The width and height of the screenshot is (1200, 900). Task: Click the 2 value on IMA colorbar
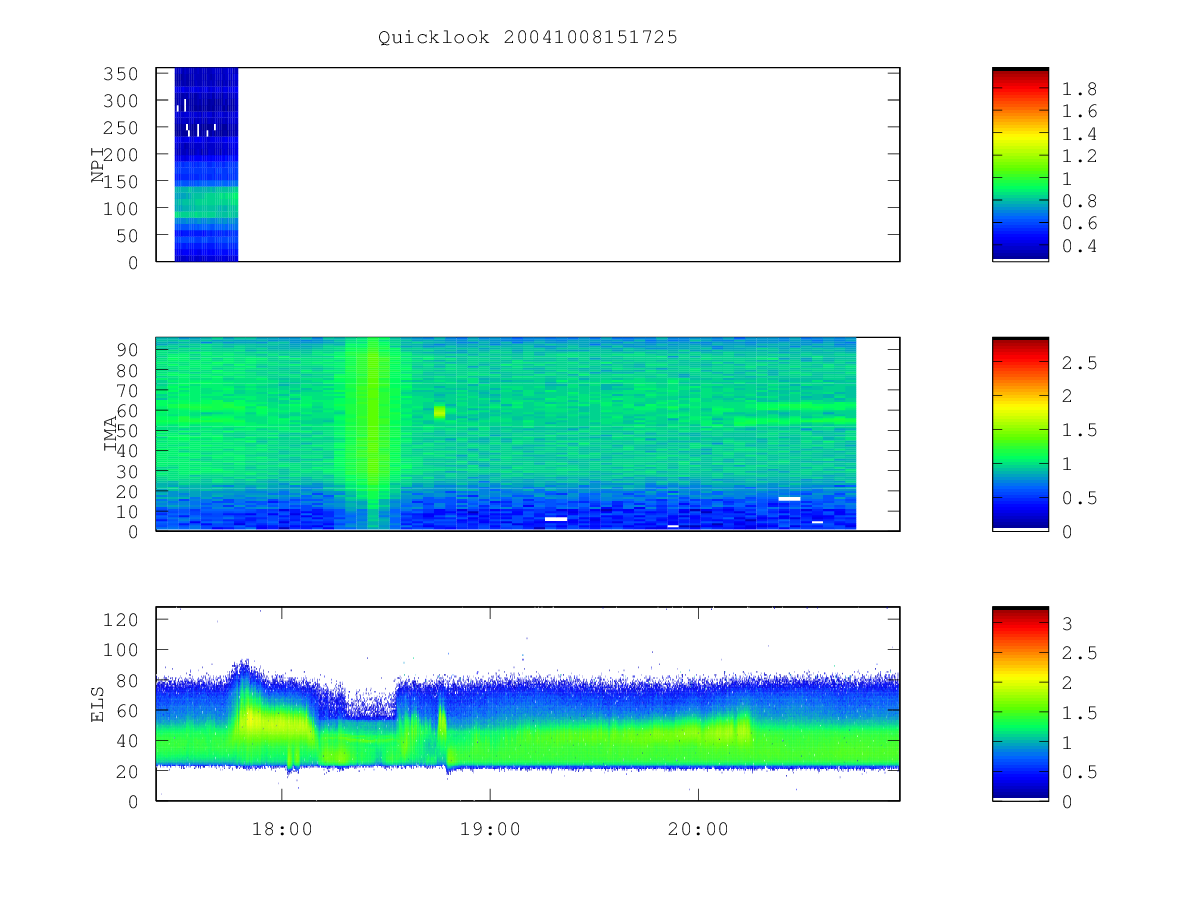[x=1067, y=396]
